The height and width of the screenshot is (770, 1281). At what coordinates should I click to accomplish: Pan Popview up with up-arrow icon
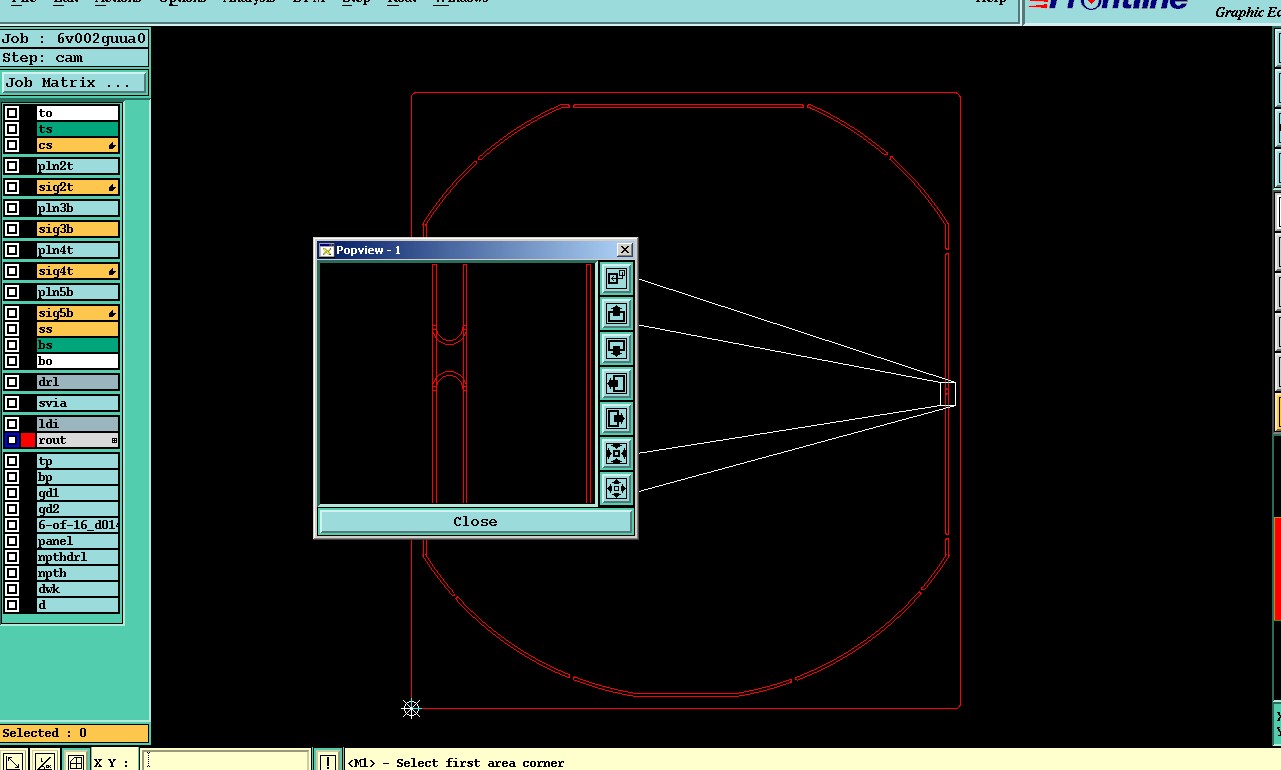pos(616,314)
